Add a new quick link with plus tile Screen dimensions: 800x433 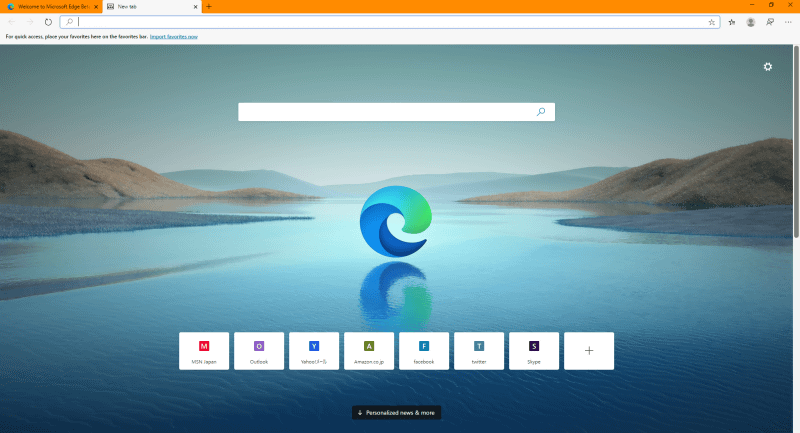point(589,351)
